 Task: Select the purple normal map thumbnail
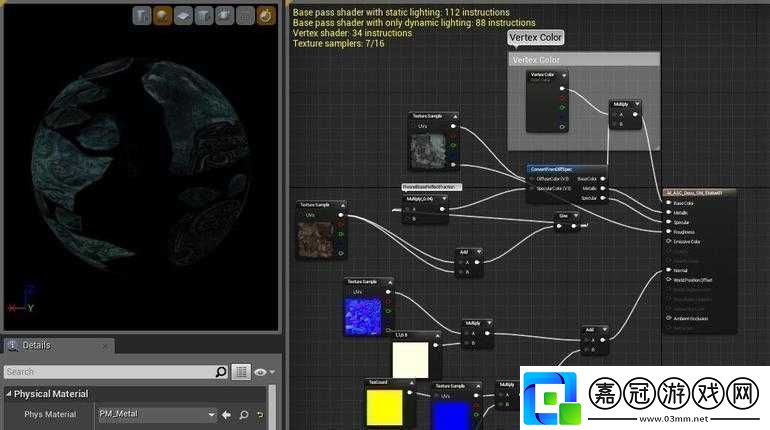point(363,317)
